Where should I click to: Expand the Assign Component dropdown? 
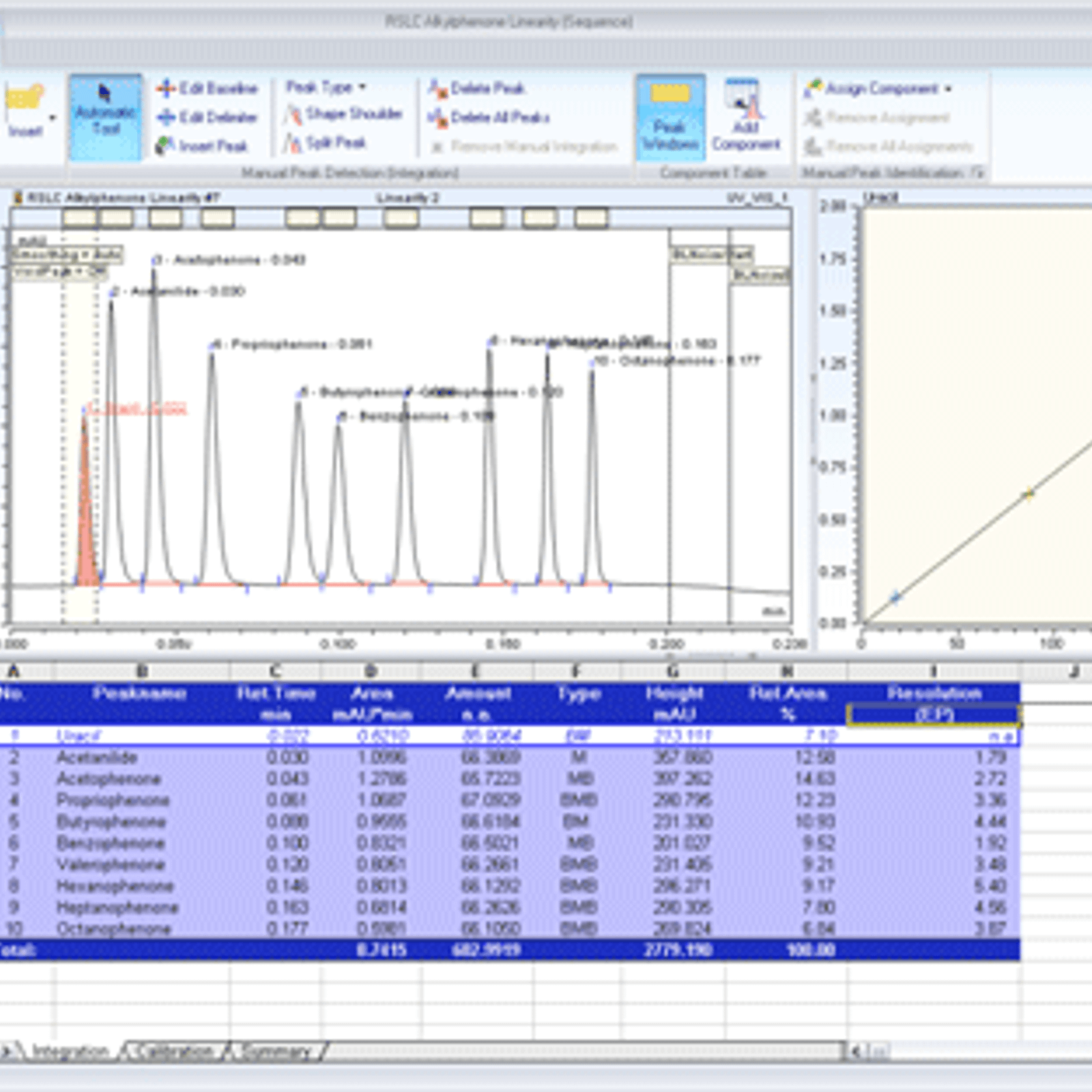948,89
